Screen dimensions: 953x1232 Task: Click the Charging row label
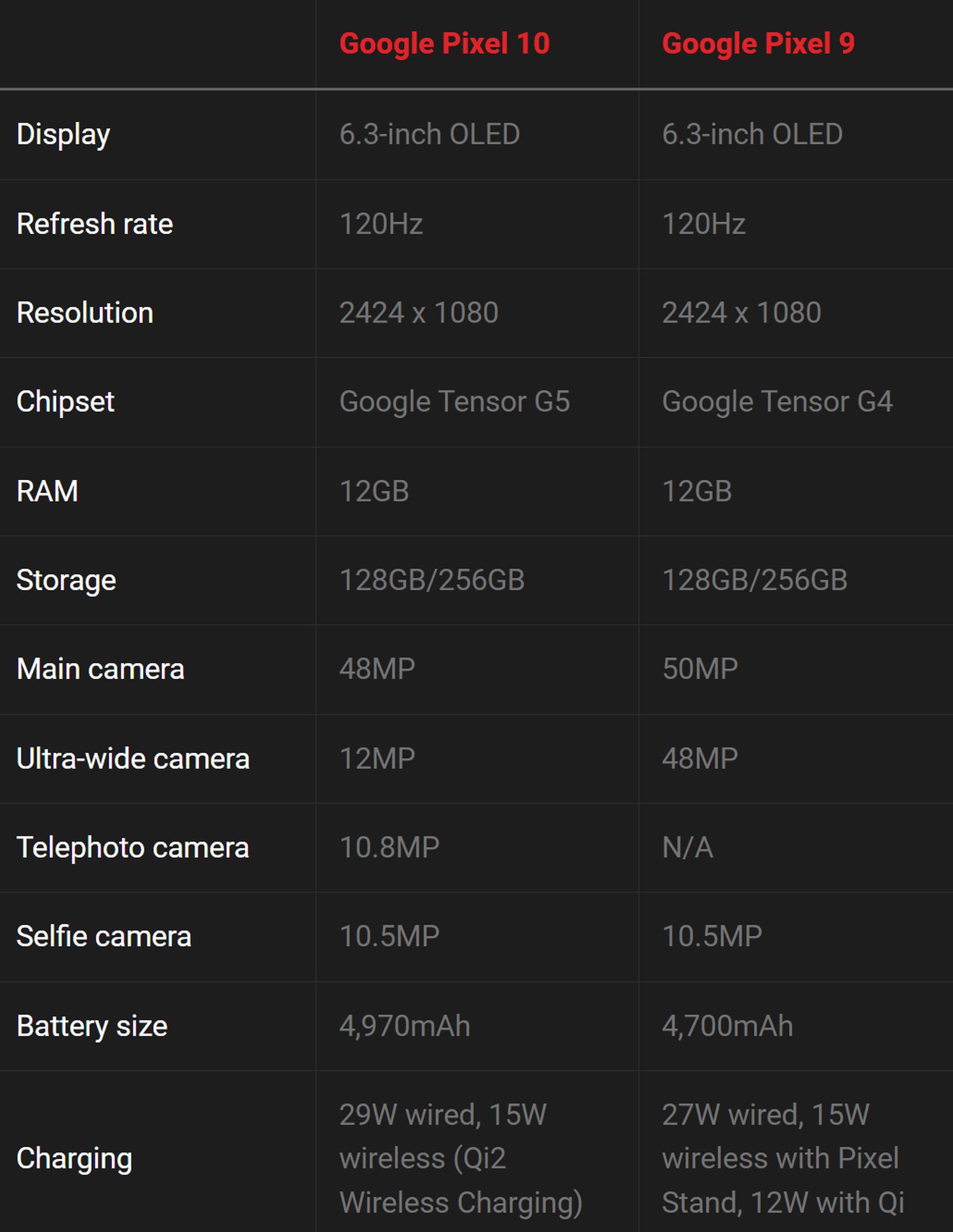(74, 1158)
